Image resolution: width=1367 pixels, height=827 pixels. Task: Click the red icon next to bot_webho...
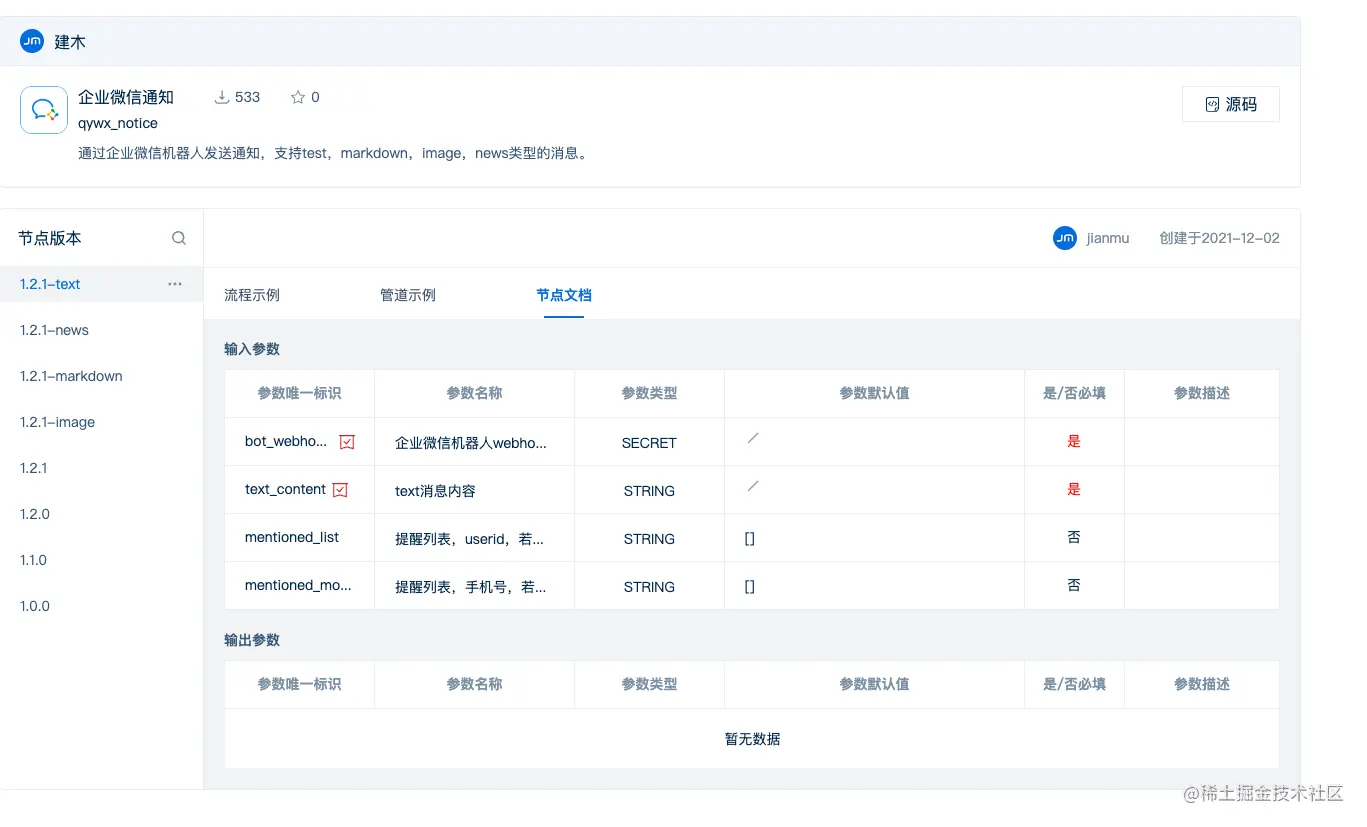coord(347,441)
